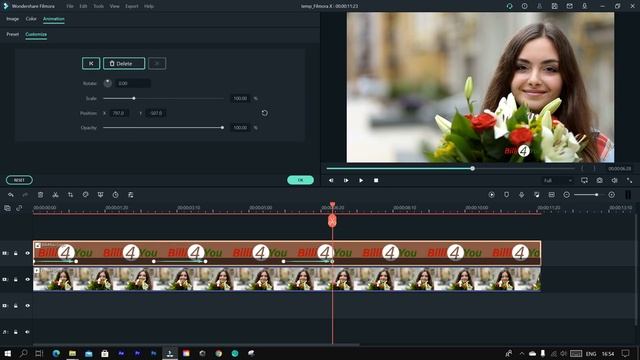Viewport: 640px width, 360px height.
Task: Select the Animation tab
Action: point(53,19)
